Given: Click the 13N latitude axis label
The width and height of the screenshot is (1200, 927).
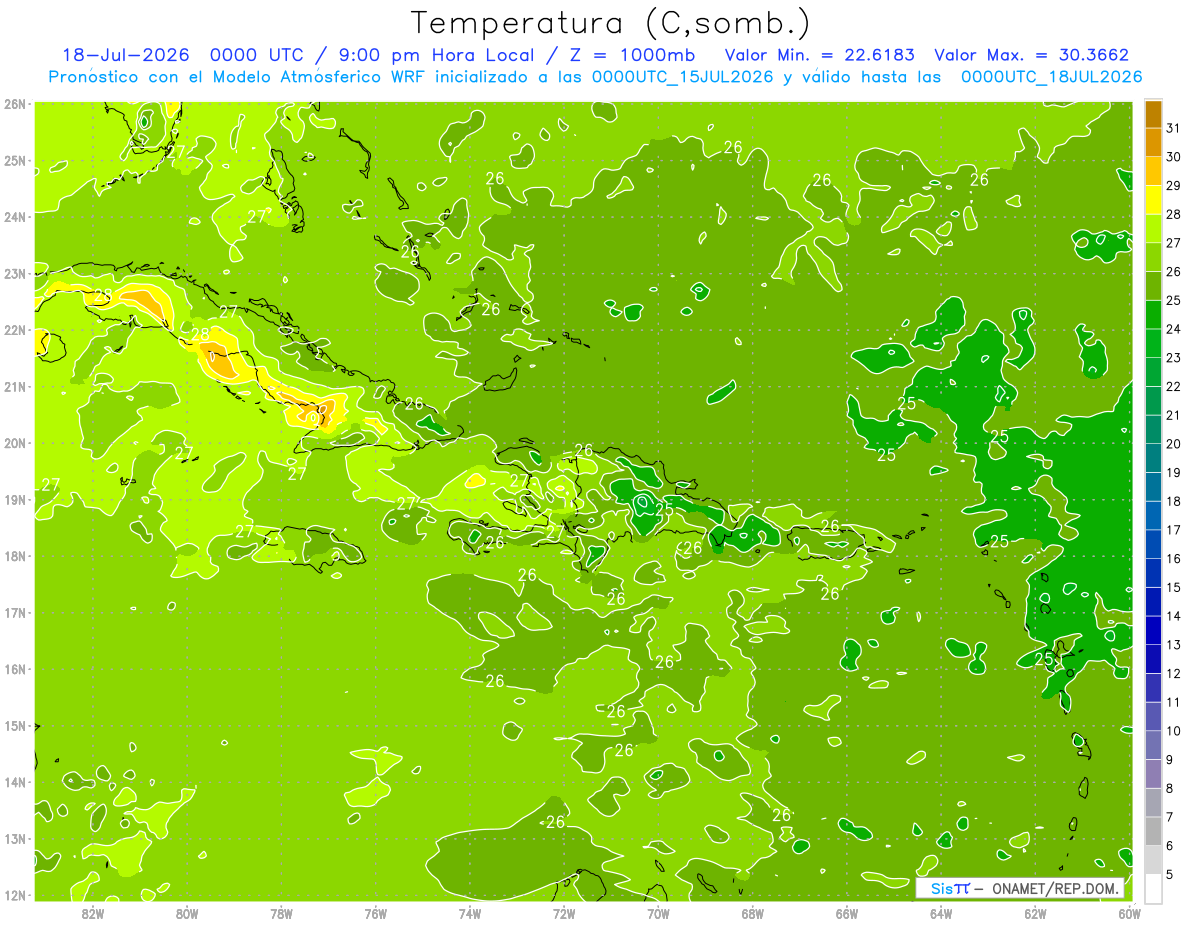Looking at the screenshot, I should (x=15, y=839).
